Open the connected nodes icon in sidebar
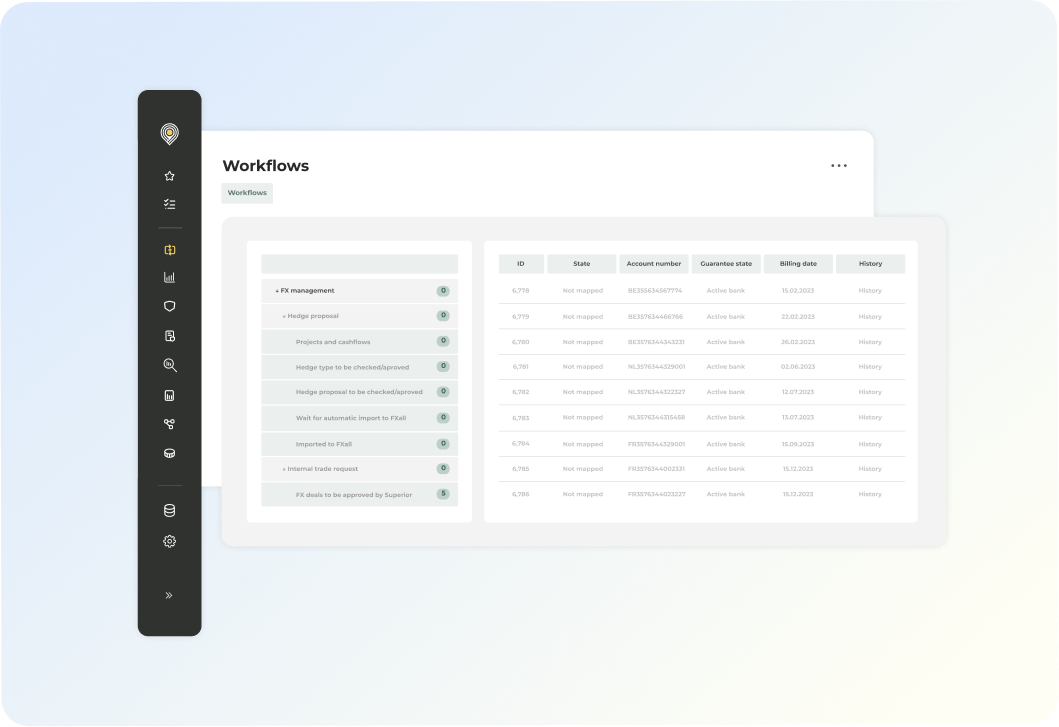The width and height of the screenshot is (1059, 727). [170, 424]
